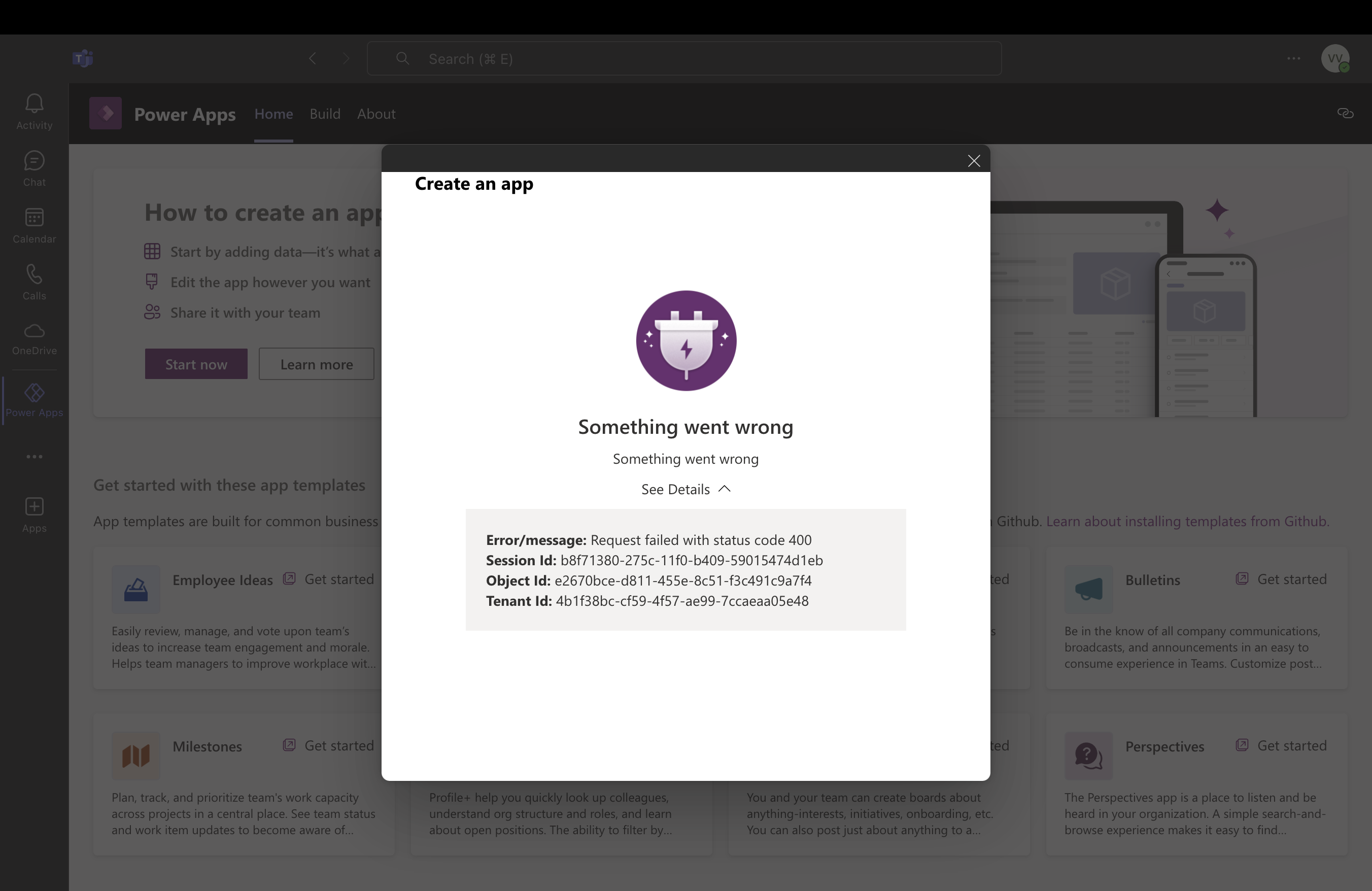Open the Apps plus icon in sidebar

(x=34, y=515)
